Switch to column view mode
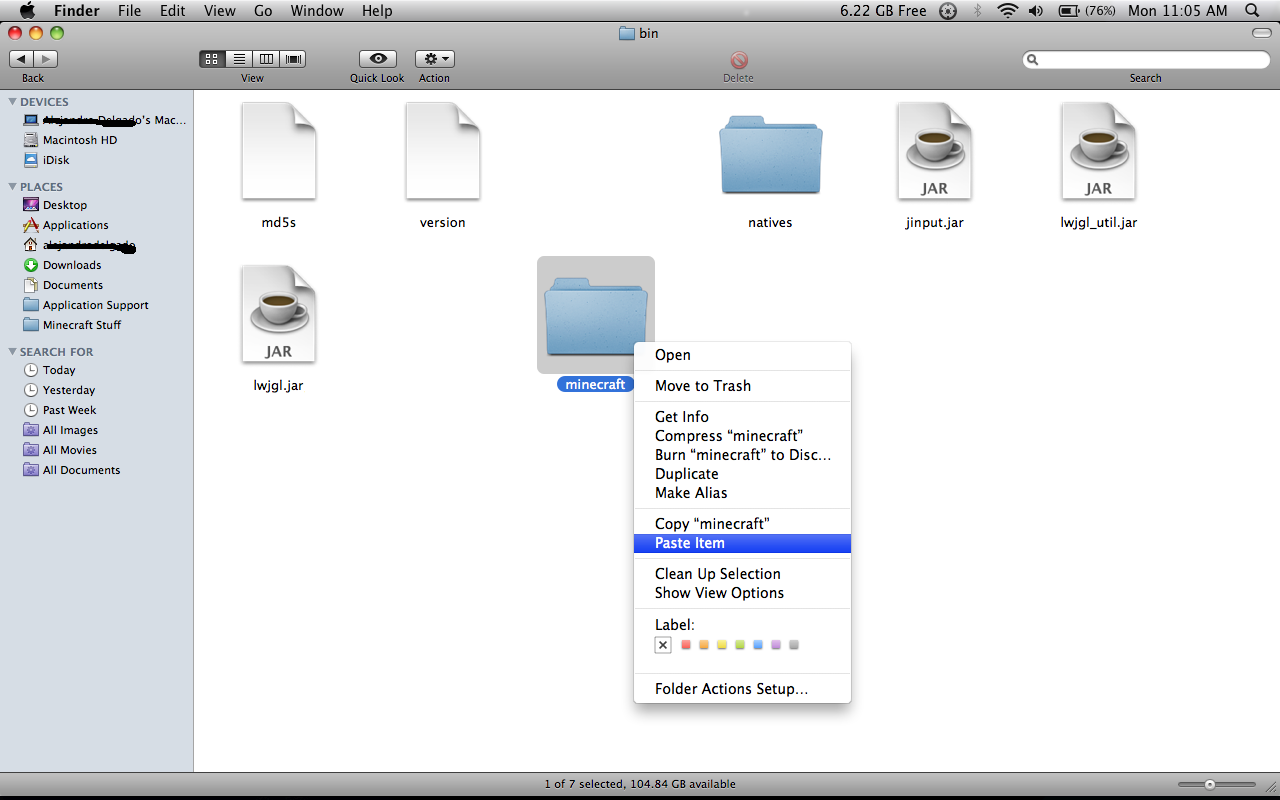 point(266,59)
